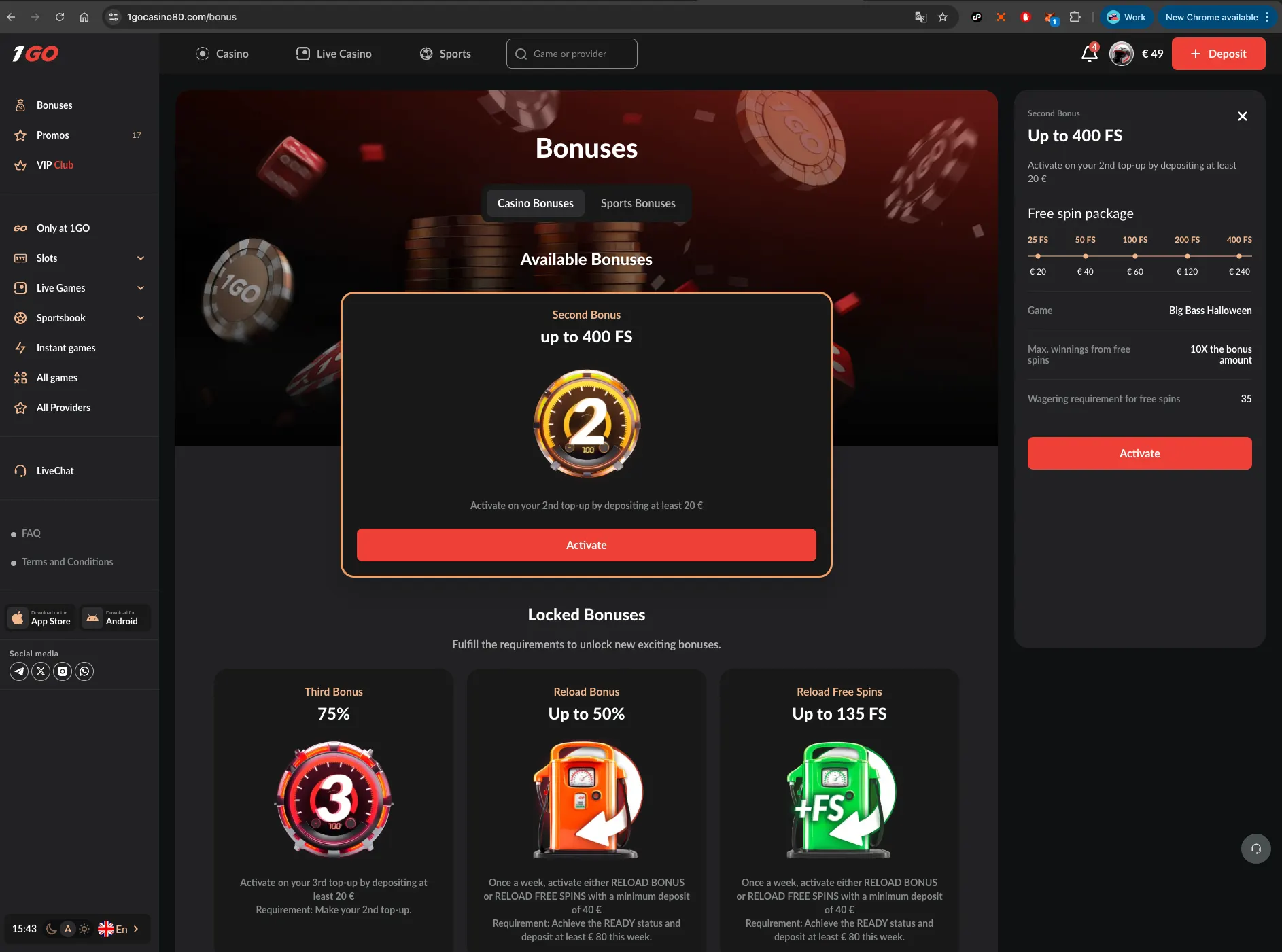Click the € 49 account balance
This screenshot has width=1282, height=952.
[x=1152, y=54]
